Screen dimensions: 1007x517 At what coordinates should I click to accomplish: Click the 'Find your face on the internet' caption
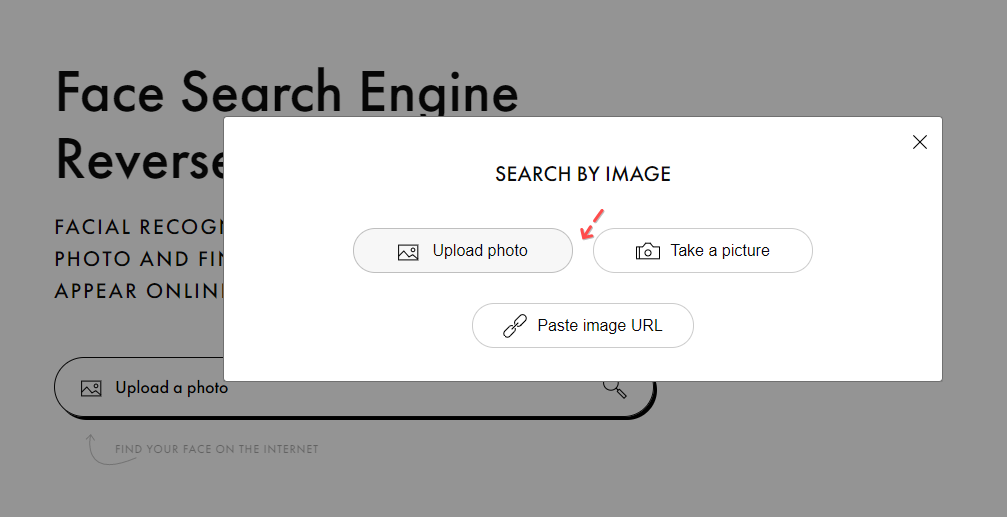click(216, 450)
